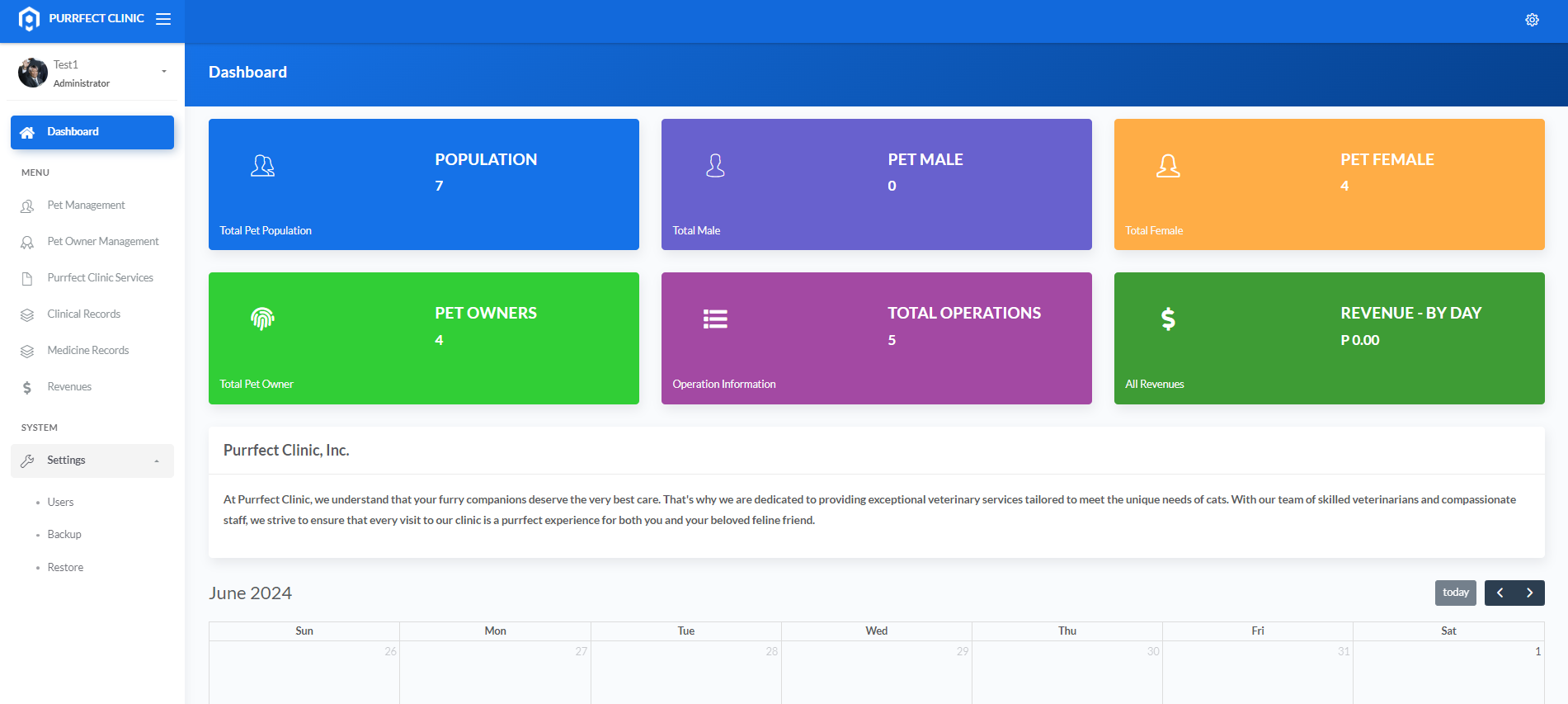Go to Dashboard menu item

coord(92,132)
